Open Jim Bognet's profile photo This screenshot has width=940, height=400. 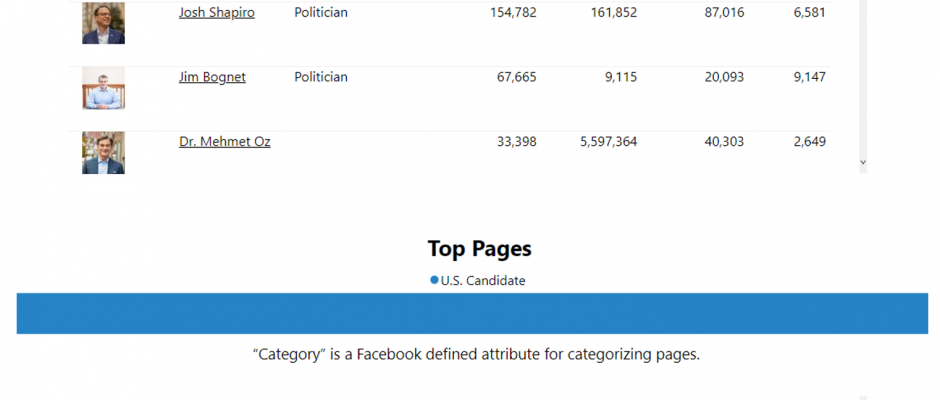click(x=103, y=88)
